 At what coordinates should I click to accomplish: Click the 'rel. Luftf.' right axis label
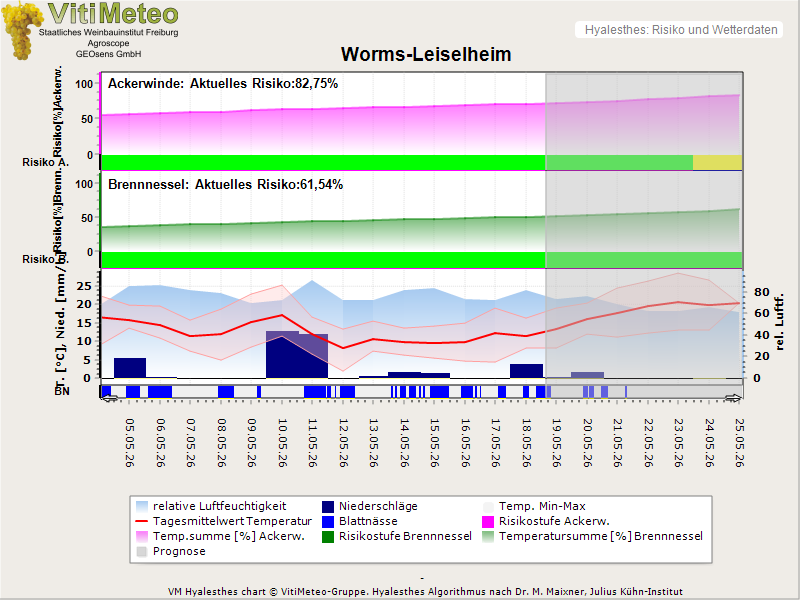[x=779, y=321]
